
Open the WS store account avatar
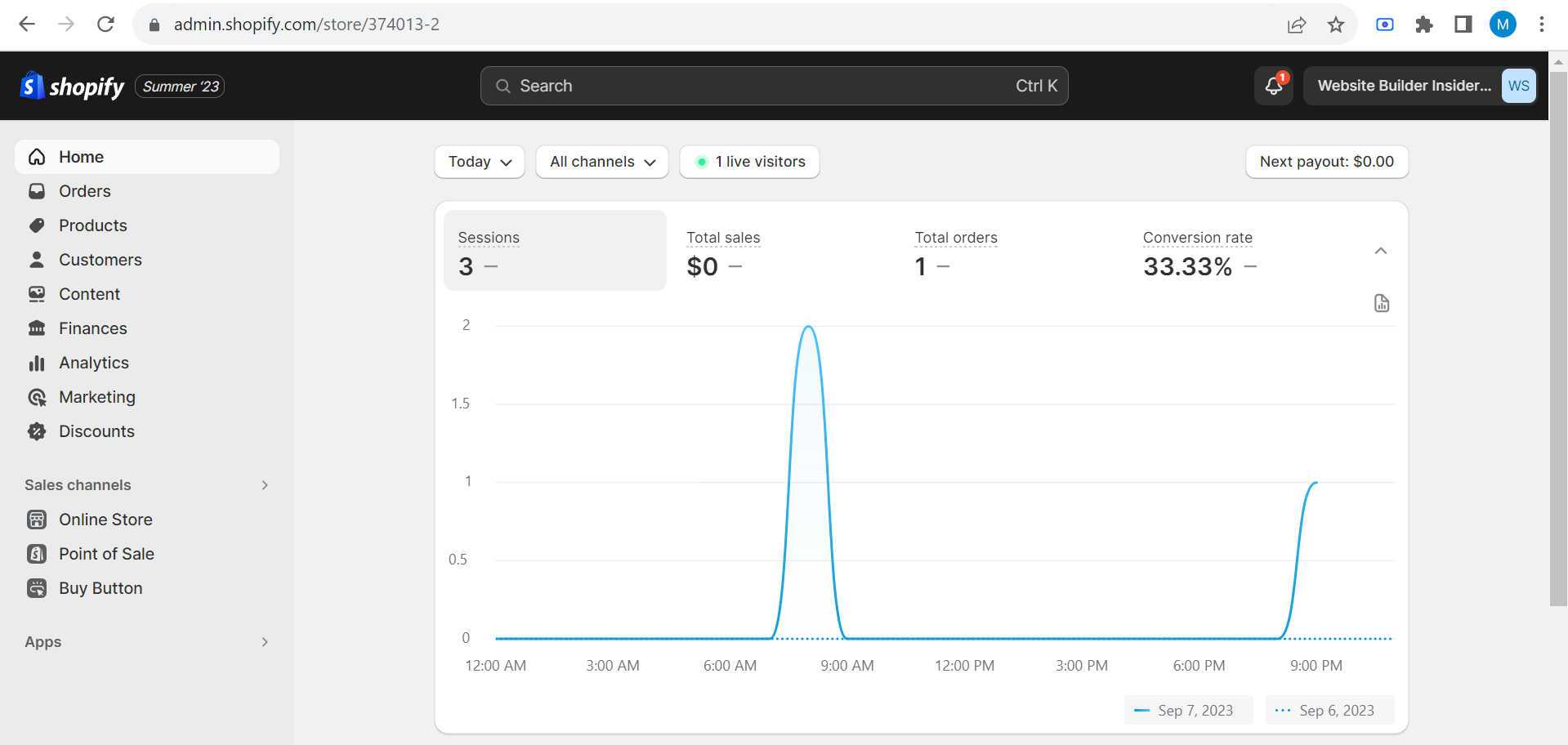[1518, 86]
